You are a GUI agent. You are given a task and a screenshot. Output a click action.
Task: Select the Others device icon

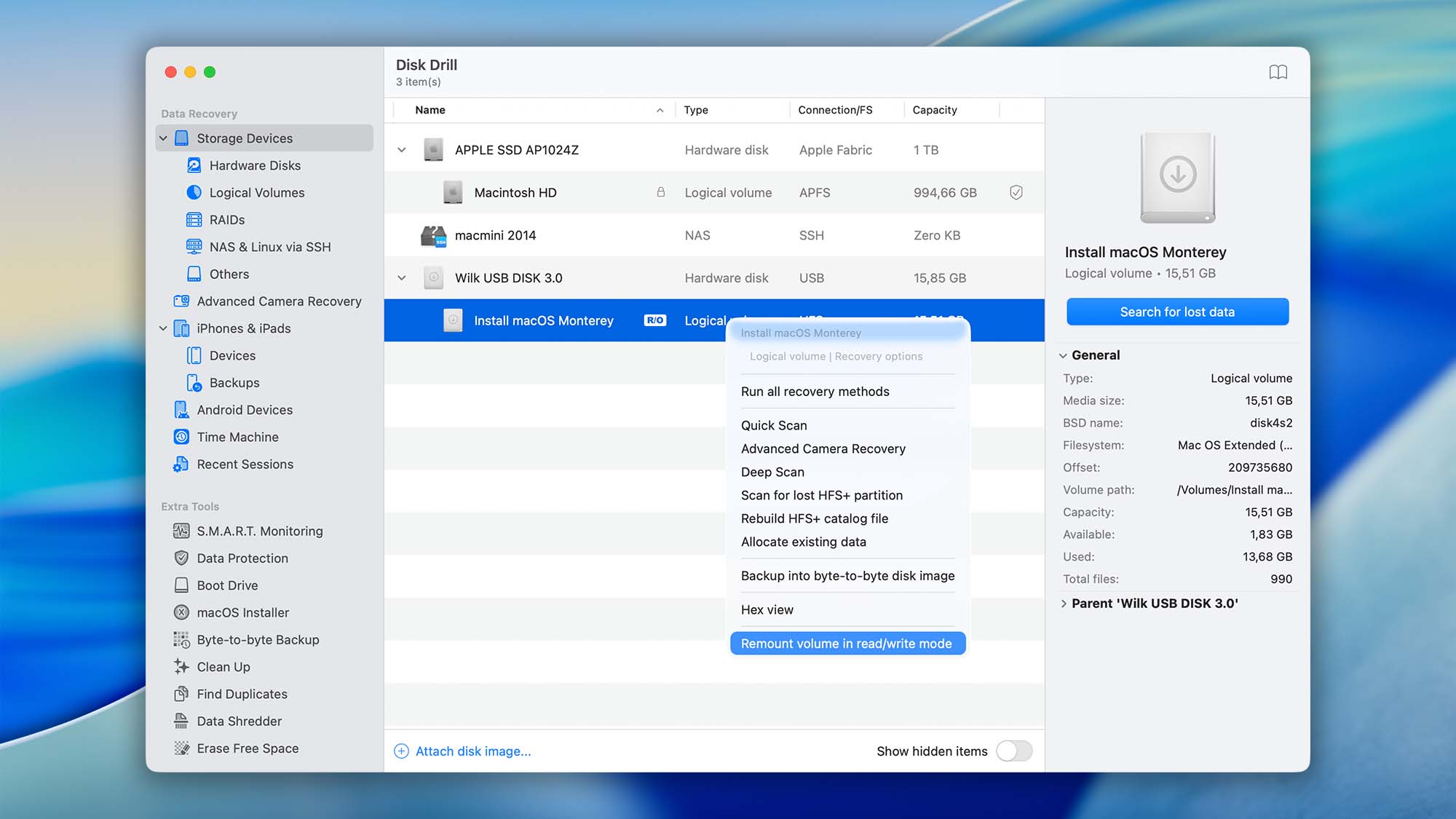point(194,274)
